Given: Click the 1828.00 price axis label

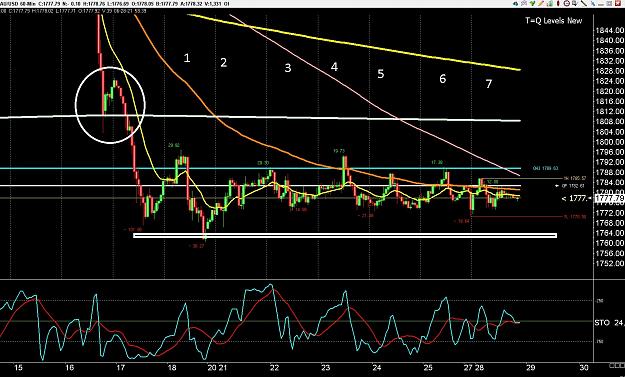Looking at the screenshot, I should pos(609,71).
